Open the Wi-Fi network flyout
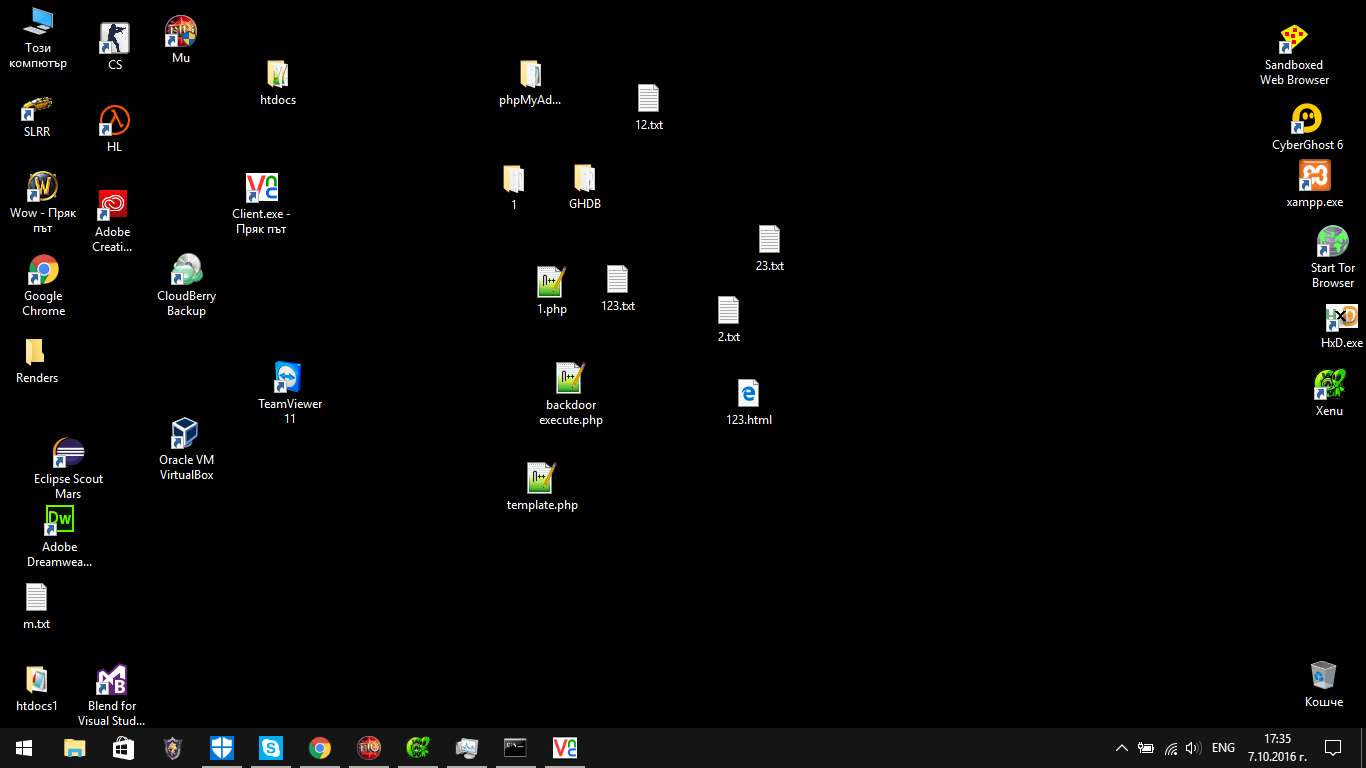 [x=1170, y=748]
